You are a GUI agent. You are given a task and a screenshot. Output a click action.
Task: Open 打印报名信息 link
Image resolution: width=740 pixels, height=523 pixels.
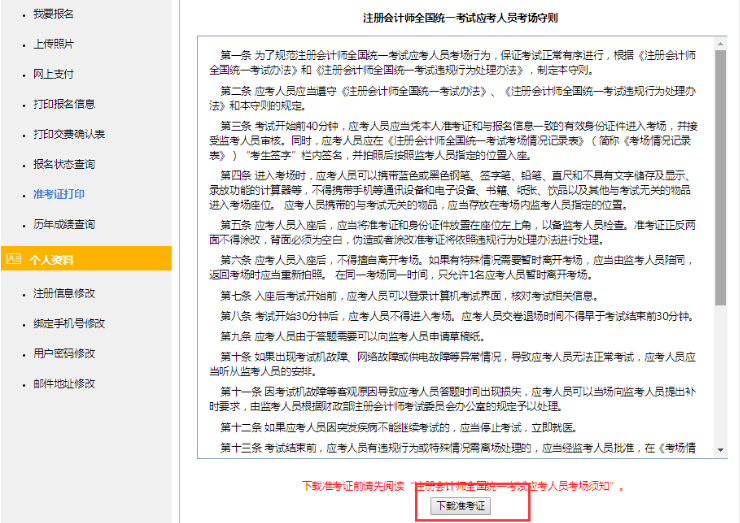click(64, 104)
